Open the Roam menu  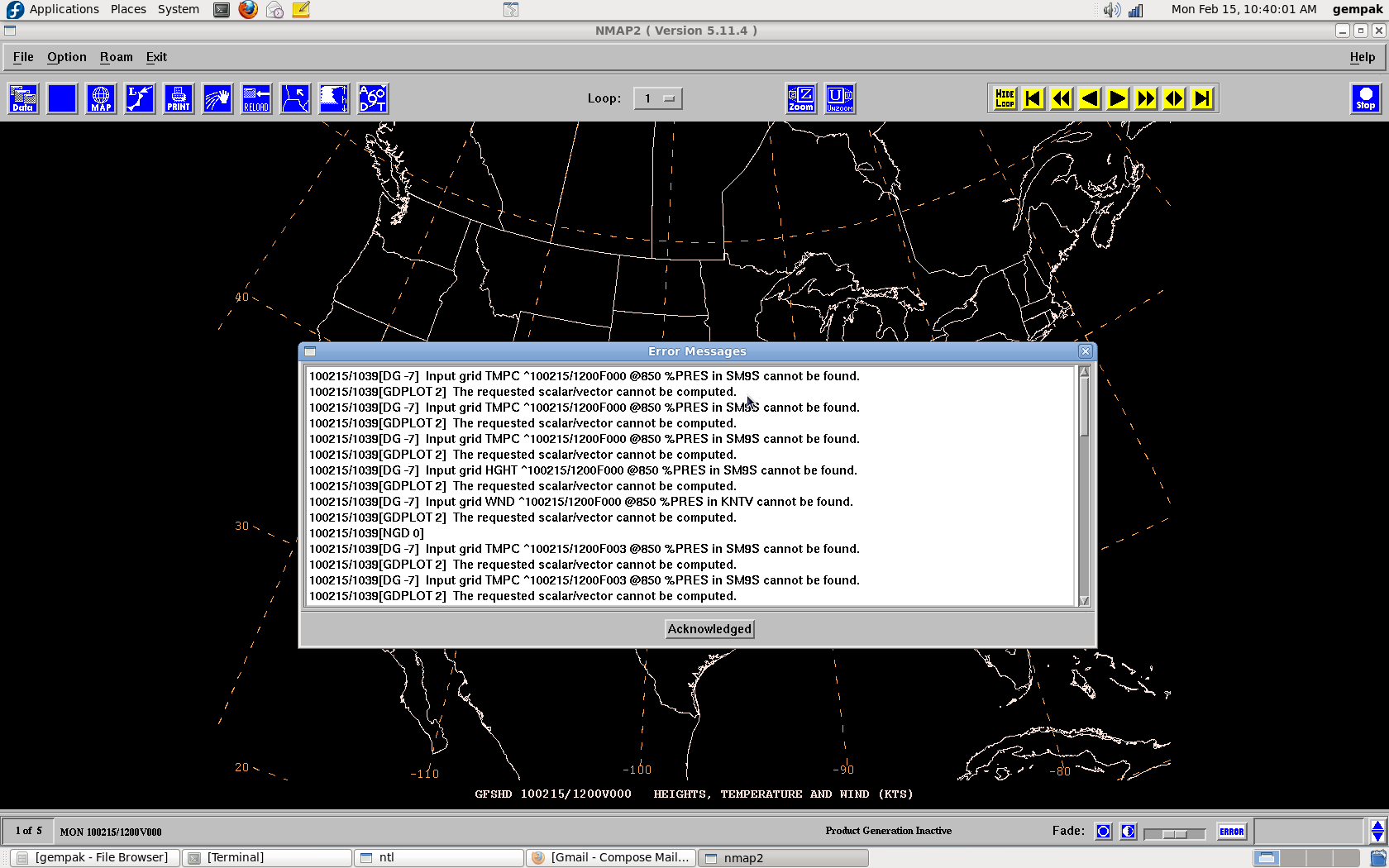pos(116,57)
